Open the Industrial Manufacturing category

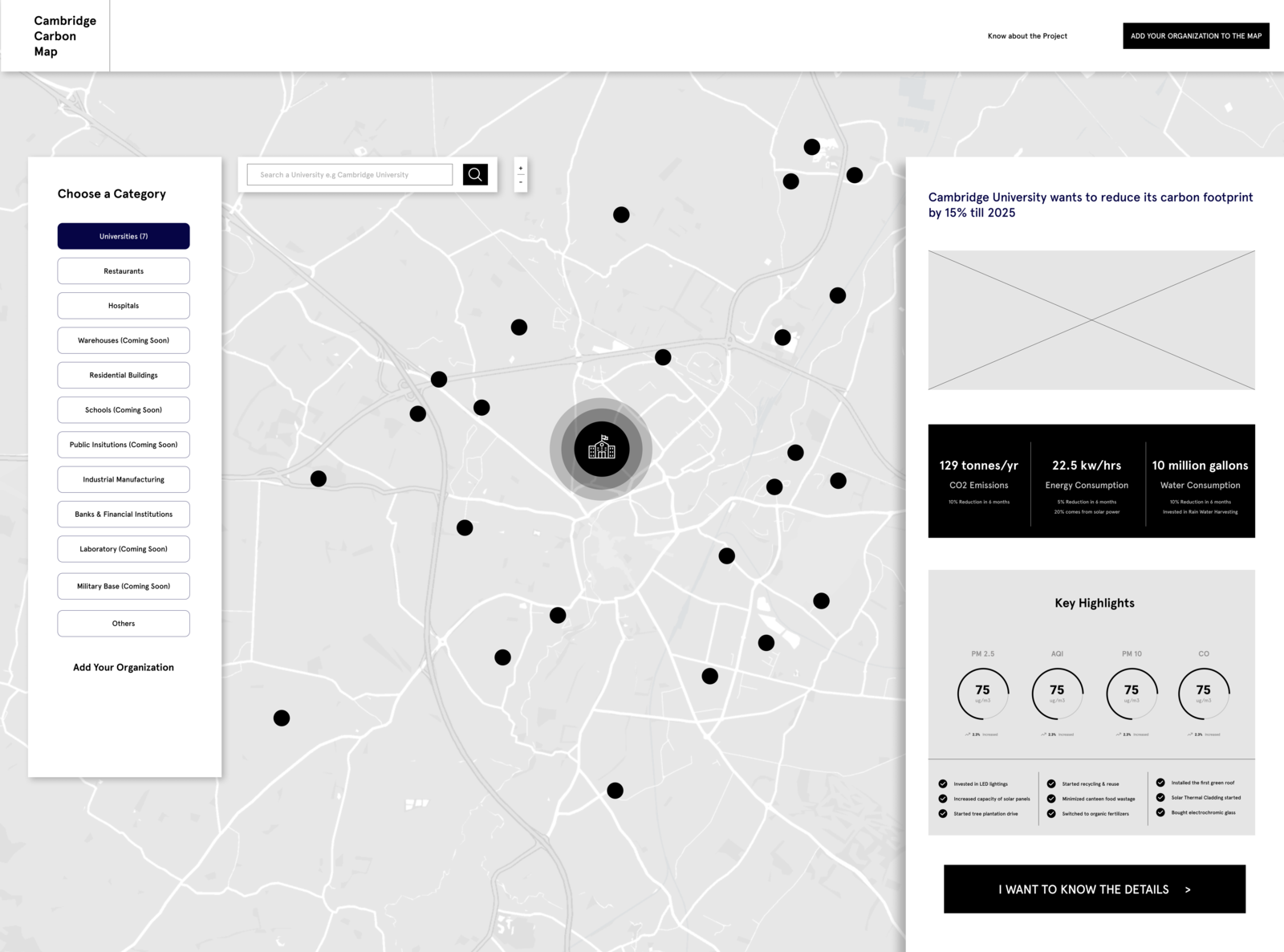tap(123, 479)
